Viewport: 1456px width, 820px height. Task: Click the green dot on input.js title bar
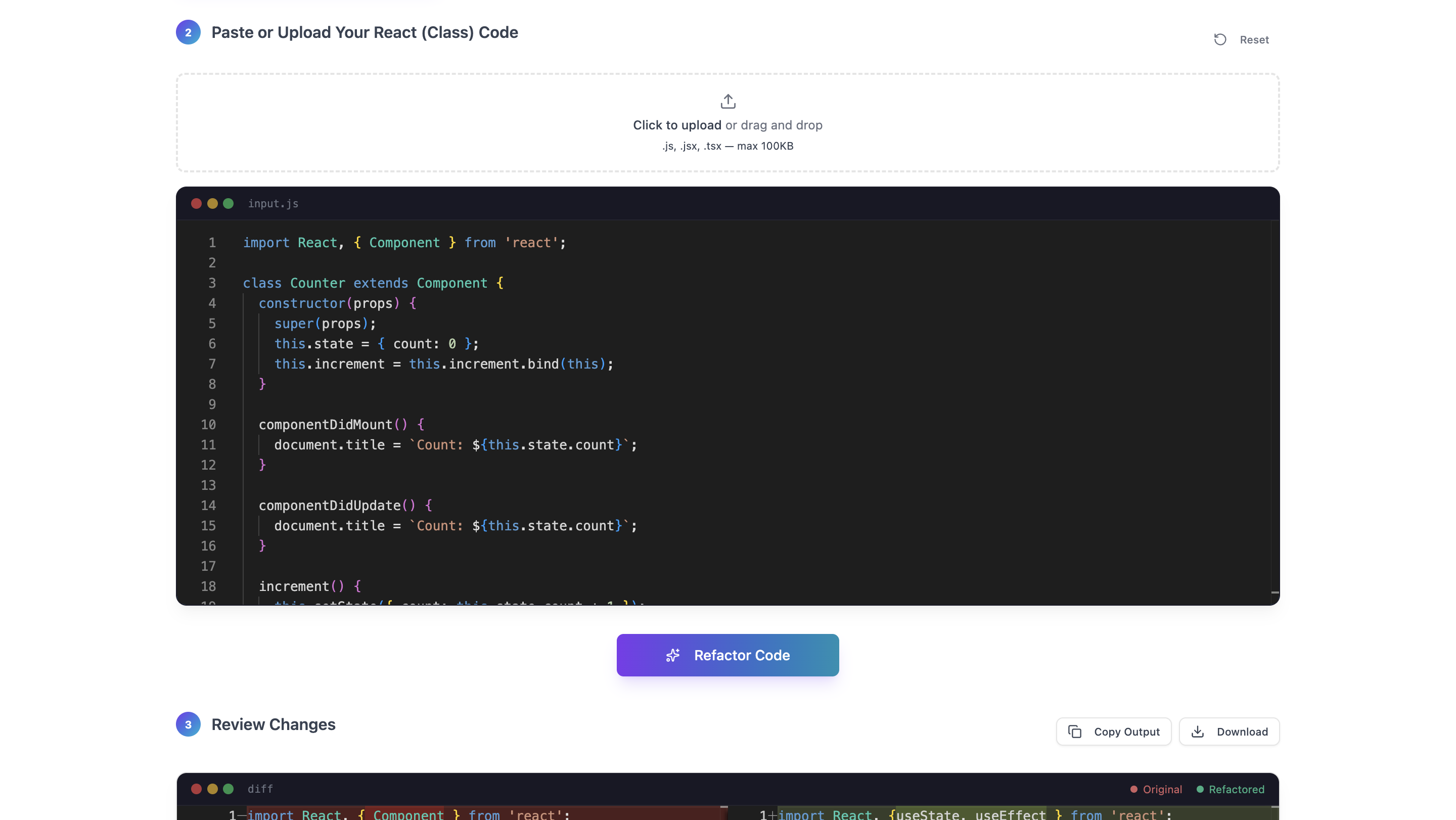coord(229,203)
